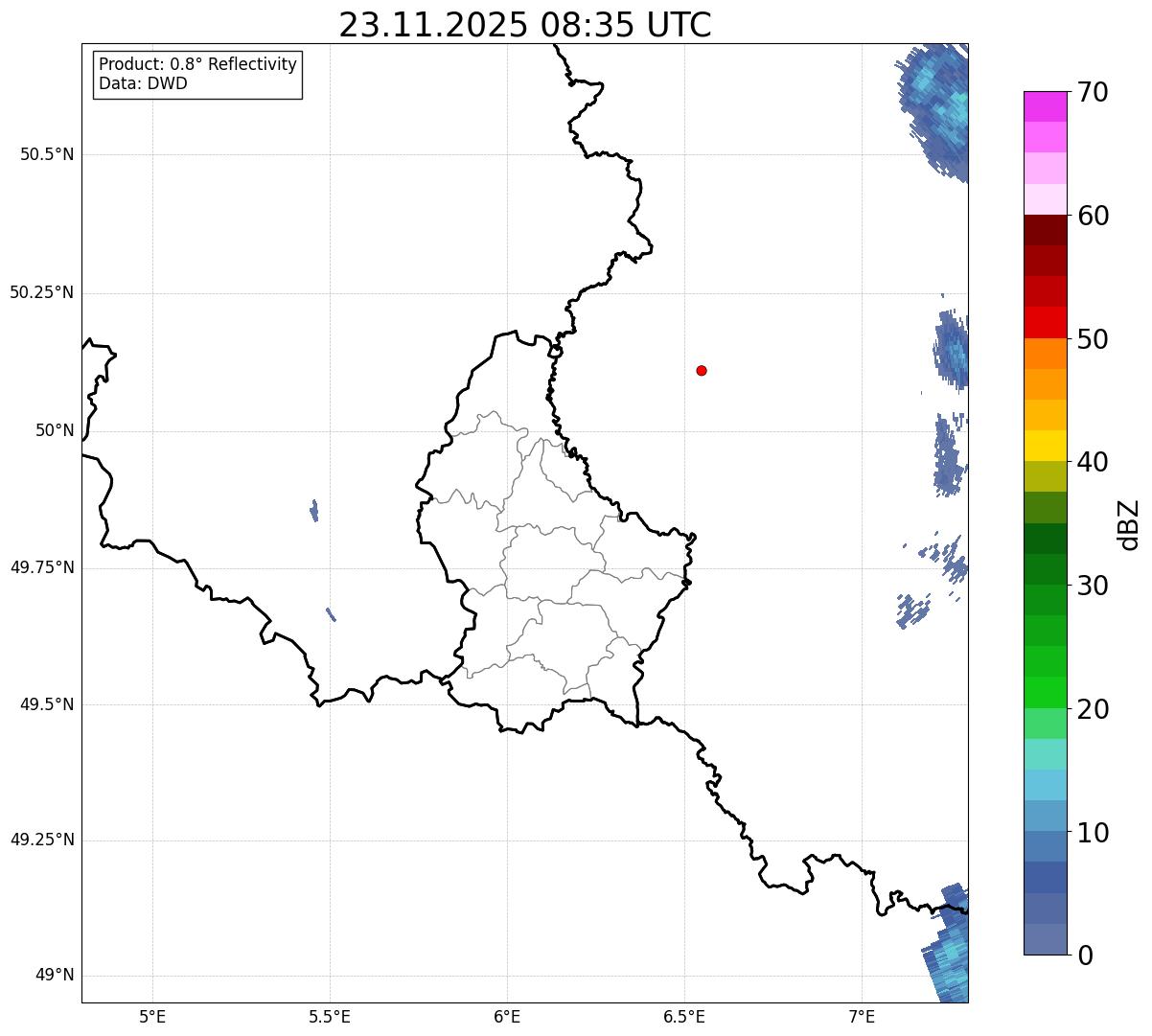Pick the olive swatch just below 40 dBZ
Screen dimensions: 1152x1036
[x=1046, y=476]
